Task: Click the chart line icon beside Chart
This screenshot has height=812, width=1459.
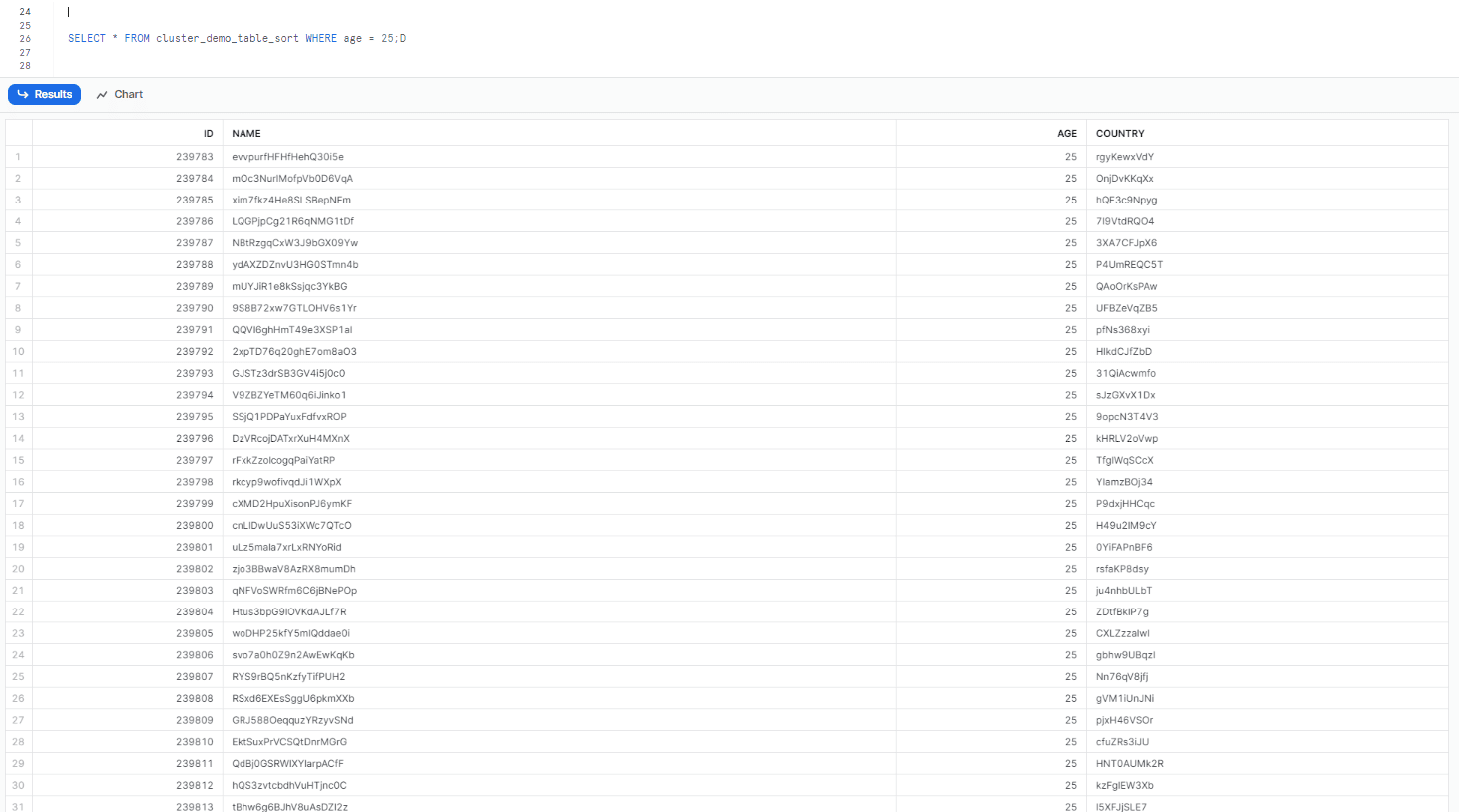Action: [102, 95]
